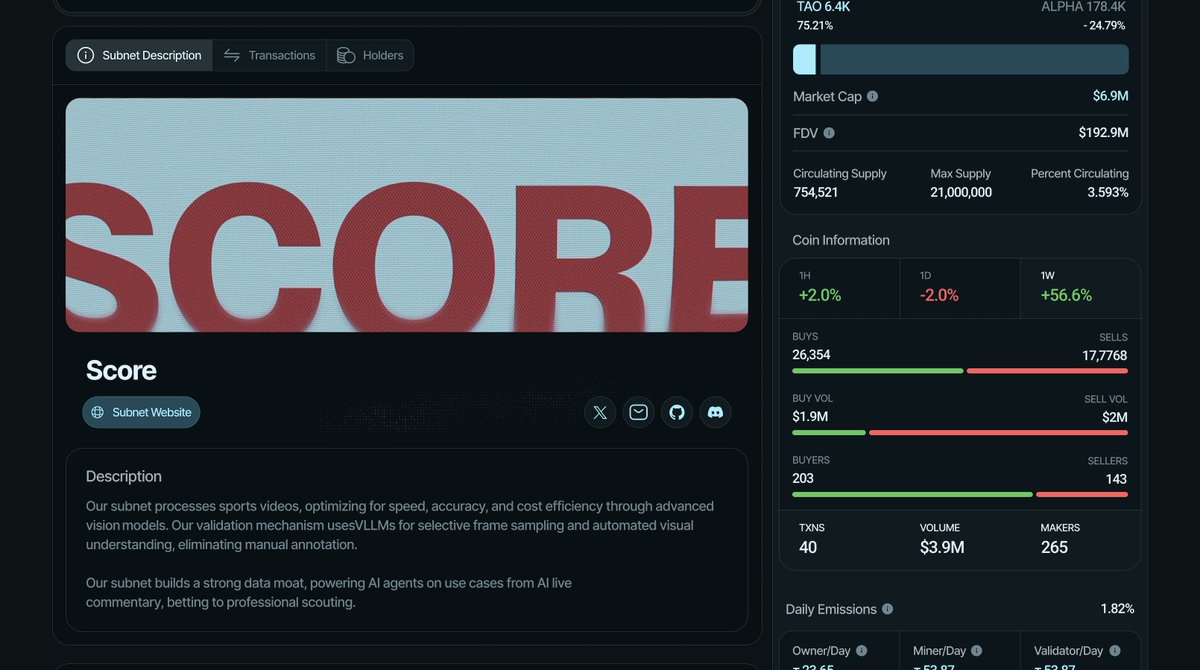The width and height of the screenshot is (1200, 670).
Task: Click the BUYS count 26,354
Action: pos(811,355)
